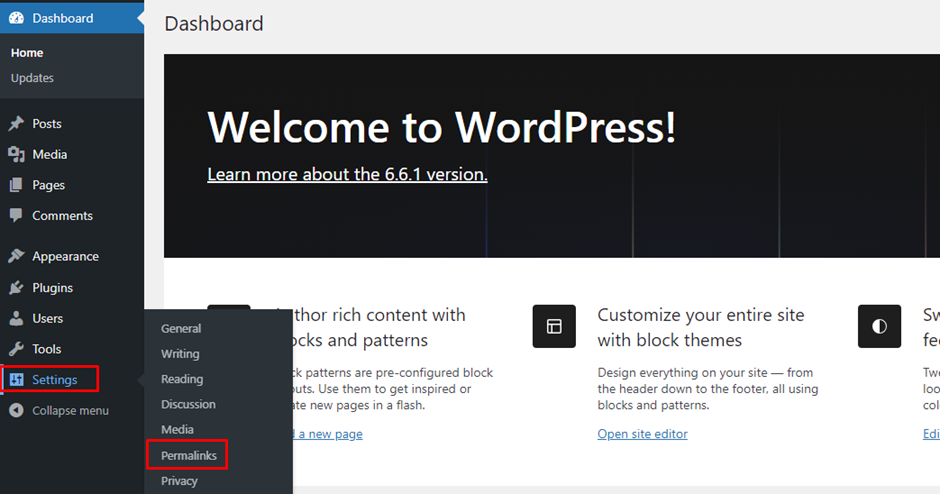
Task: Follow the 'a new page' link
Action: coord(331,433)
